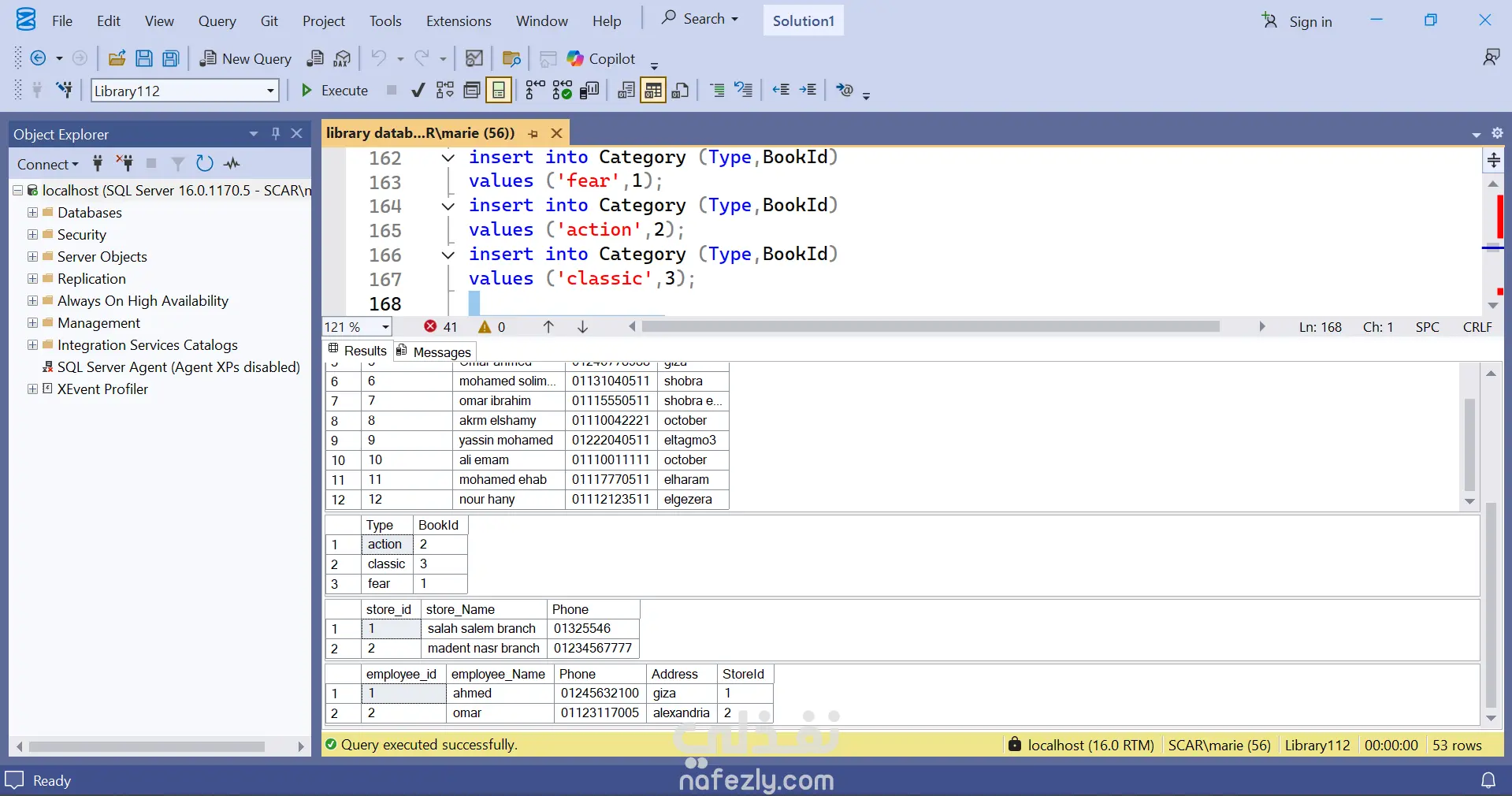Pin the library database query tab
This screenshot has width=1512, height=796.
tap(533, 133)
